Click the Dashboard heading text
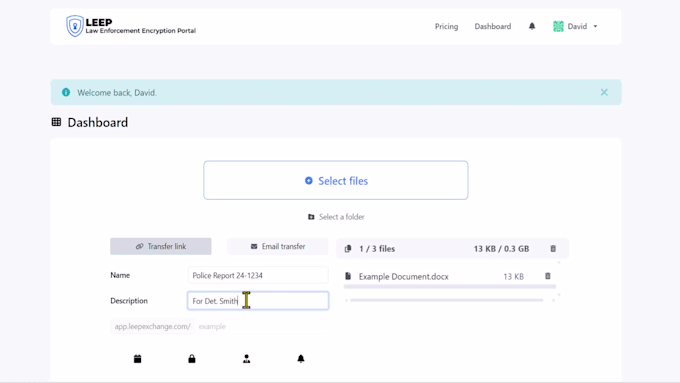 pyautogui.click(x=98, y=122)
